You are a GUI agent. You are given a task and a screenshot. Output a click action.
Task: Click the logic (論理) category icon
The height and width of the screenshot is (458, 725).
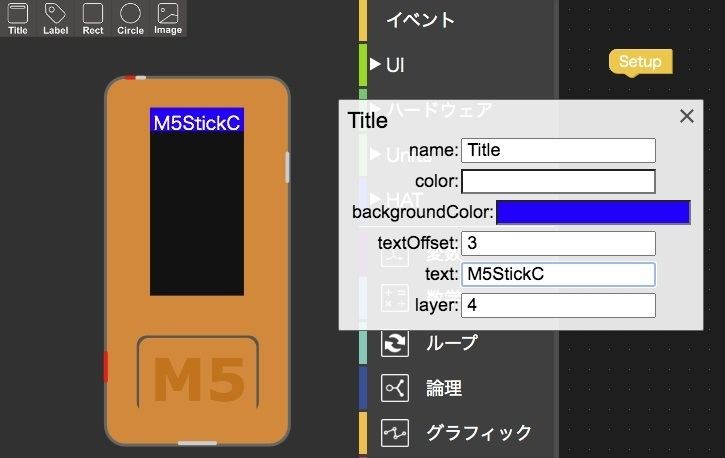point(396,388)
